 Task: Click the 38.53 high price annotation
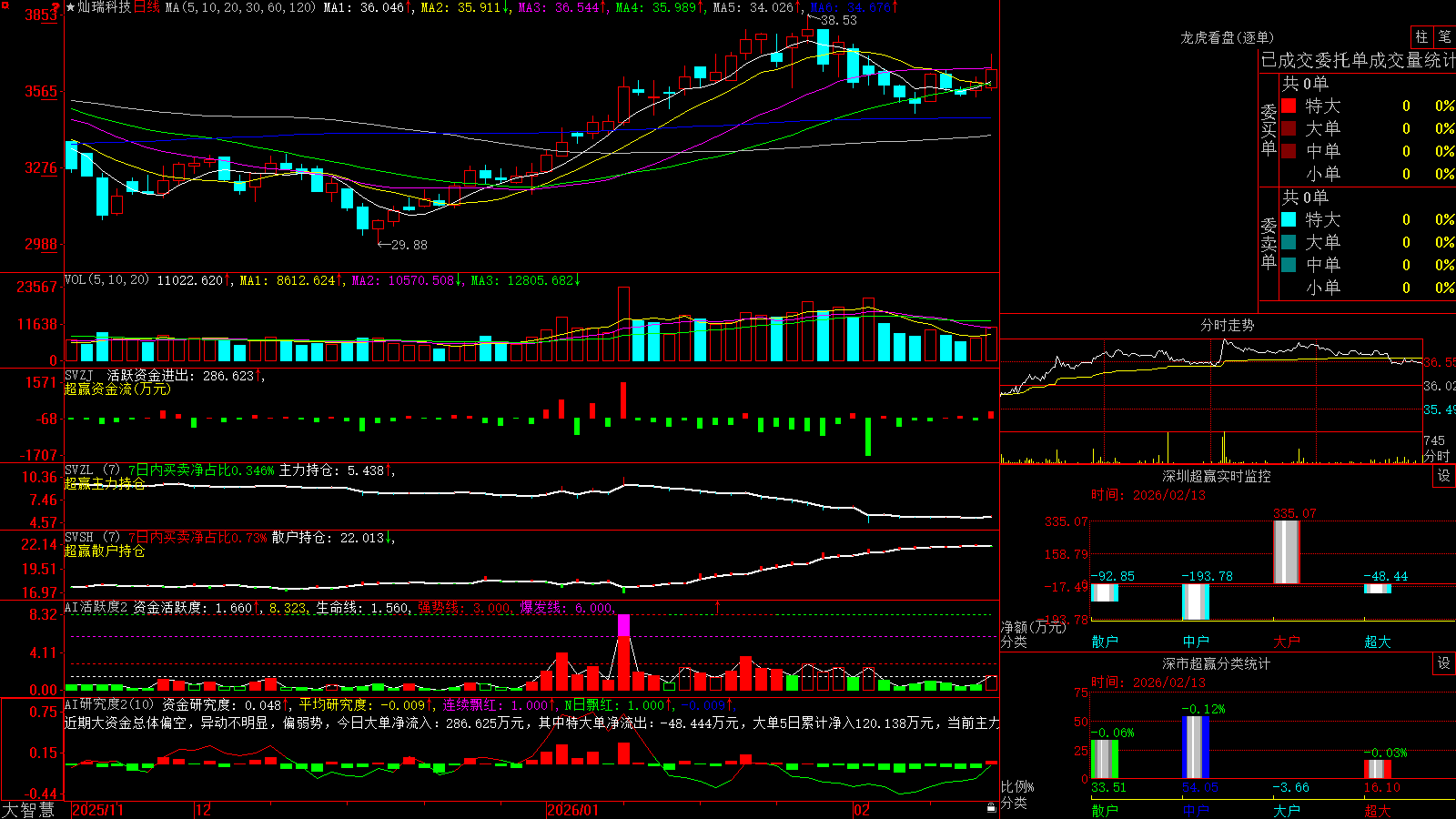[838, 20]
